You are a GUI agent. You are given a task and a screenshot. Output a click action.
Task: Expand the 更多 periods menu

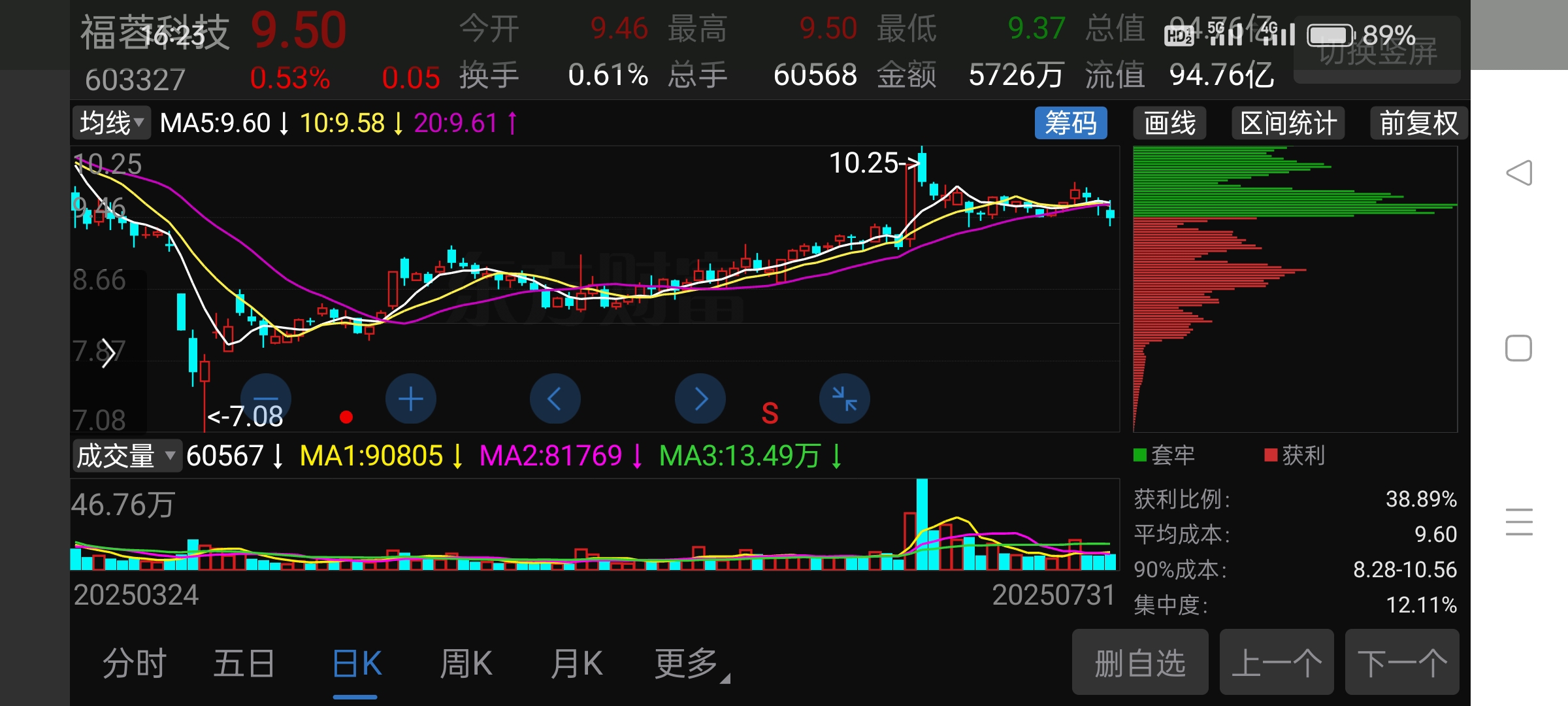point(691,664)
